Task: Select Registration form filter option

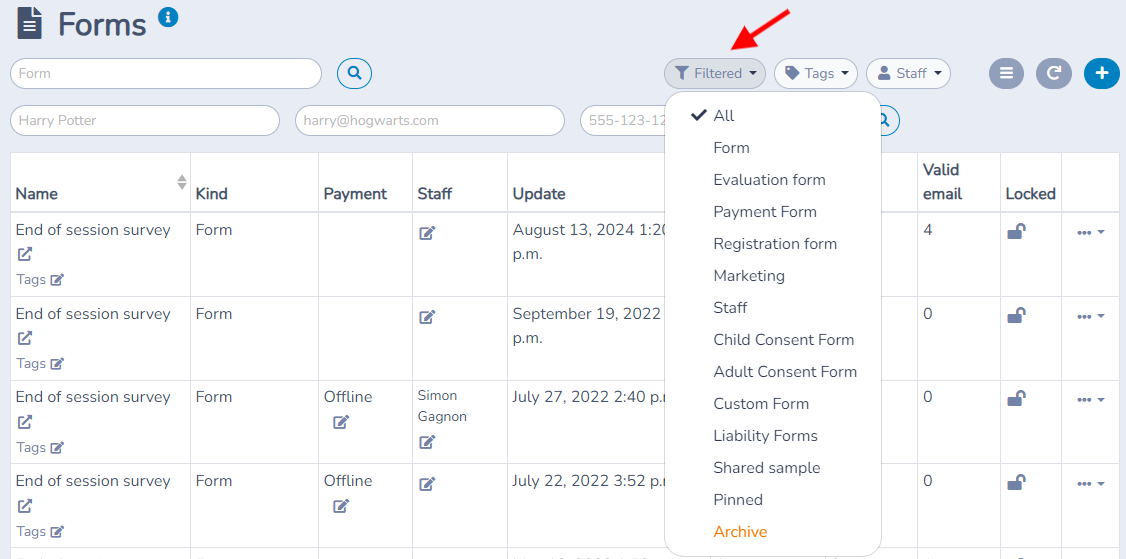Action: click(773, 244)
